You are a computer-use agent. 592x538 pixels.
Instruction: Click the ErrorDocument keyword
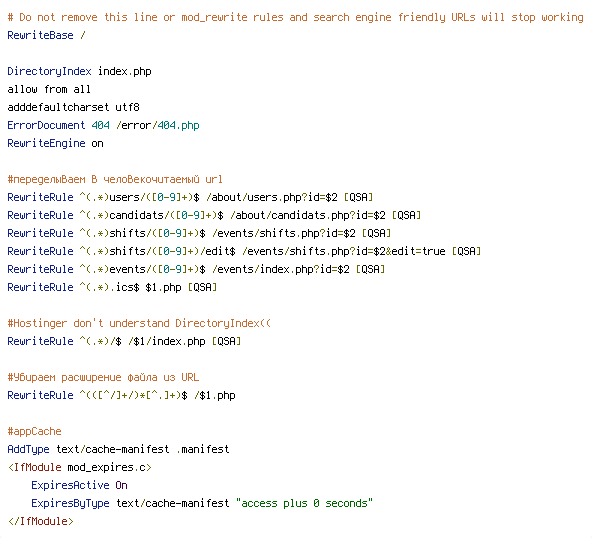tap(46, 125)
